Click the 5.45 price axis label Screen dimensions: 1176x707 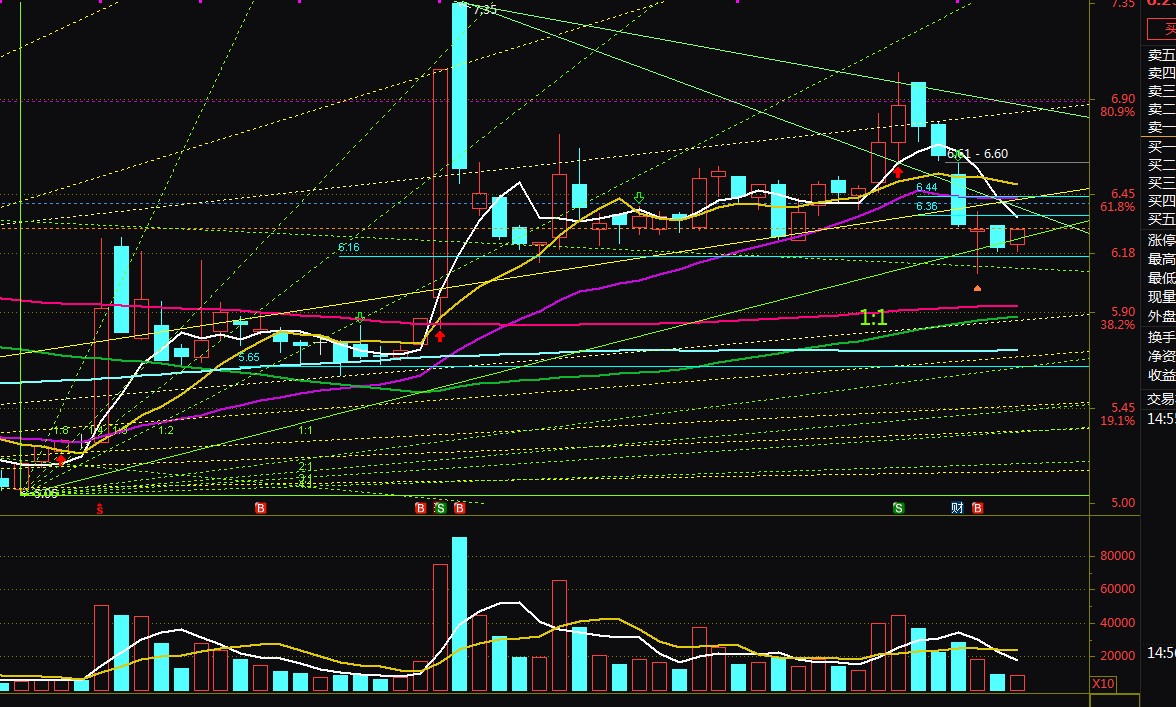(x=1123, y=408)
